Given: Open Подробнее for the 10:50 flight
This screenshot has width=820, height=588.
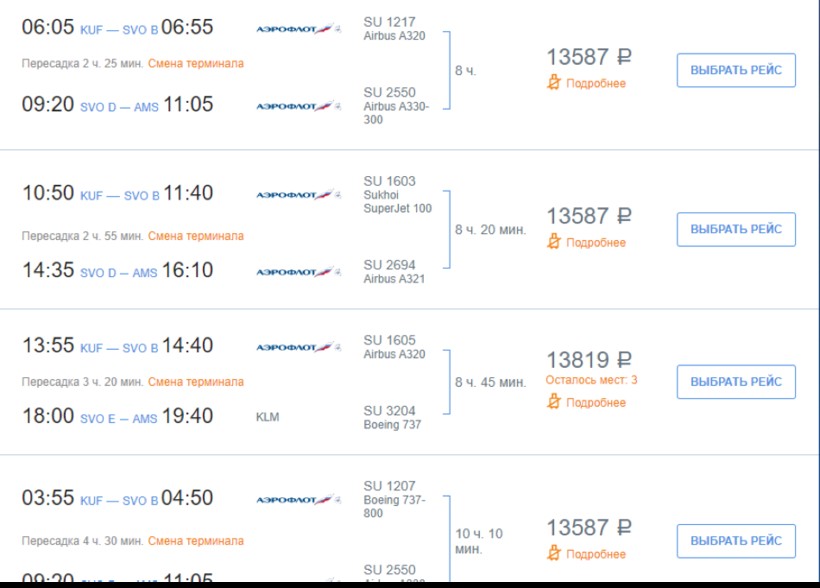Looking at the screenshot, I should click(x=596, y=242).
